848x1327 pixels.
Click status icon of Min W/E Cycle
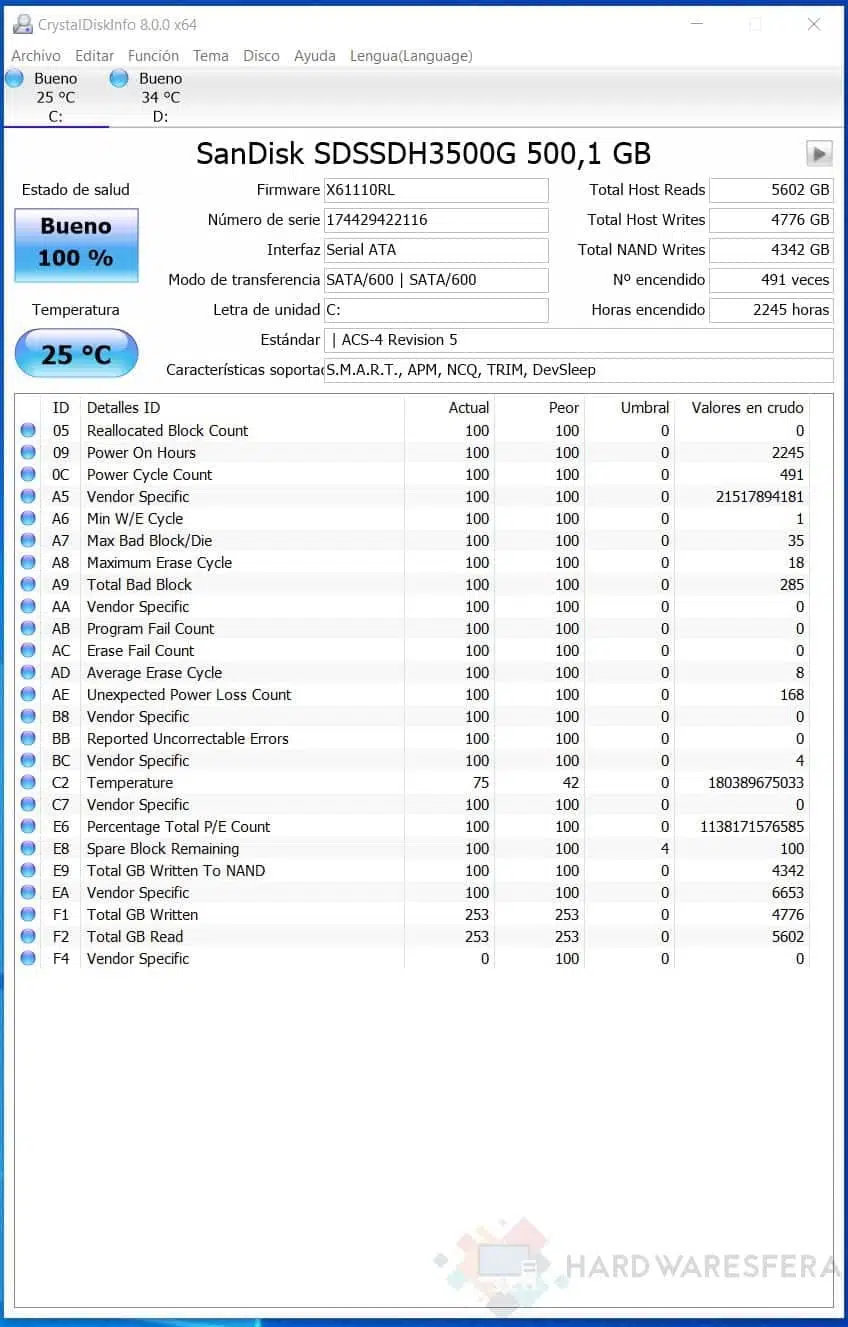pyautogui.click(x=28, y=519)
